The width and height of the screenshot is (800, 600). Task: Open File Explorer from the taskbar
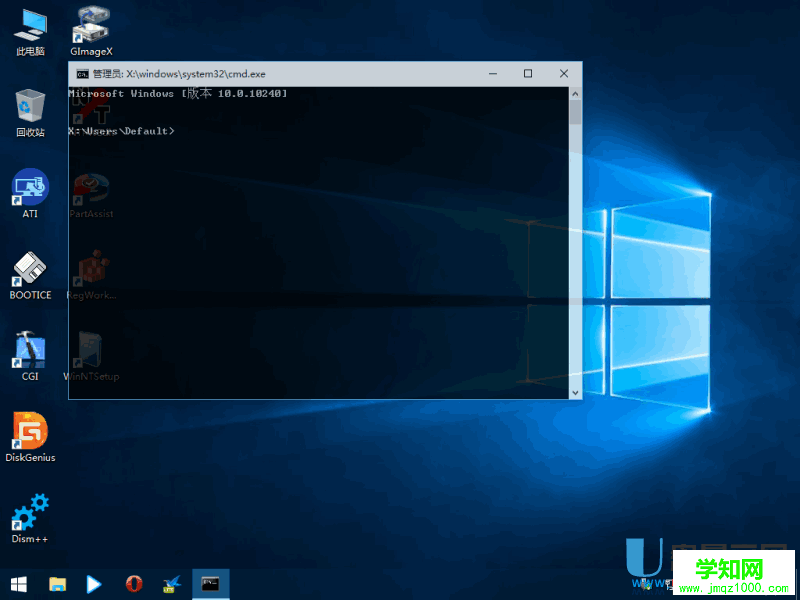57,584
